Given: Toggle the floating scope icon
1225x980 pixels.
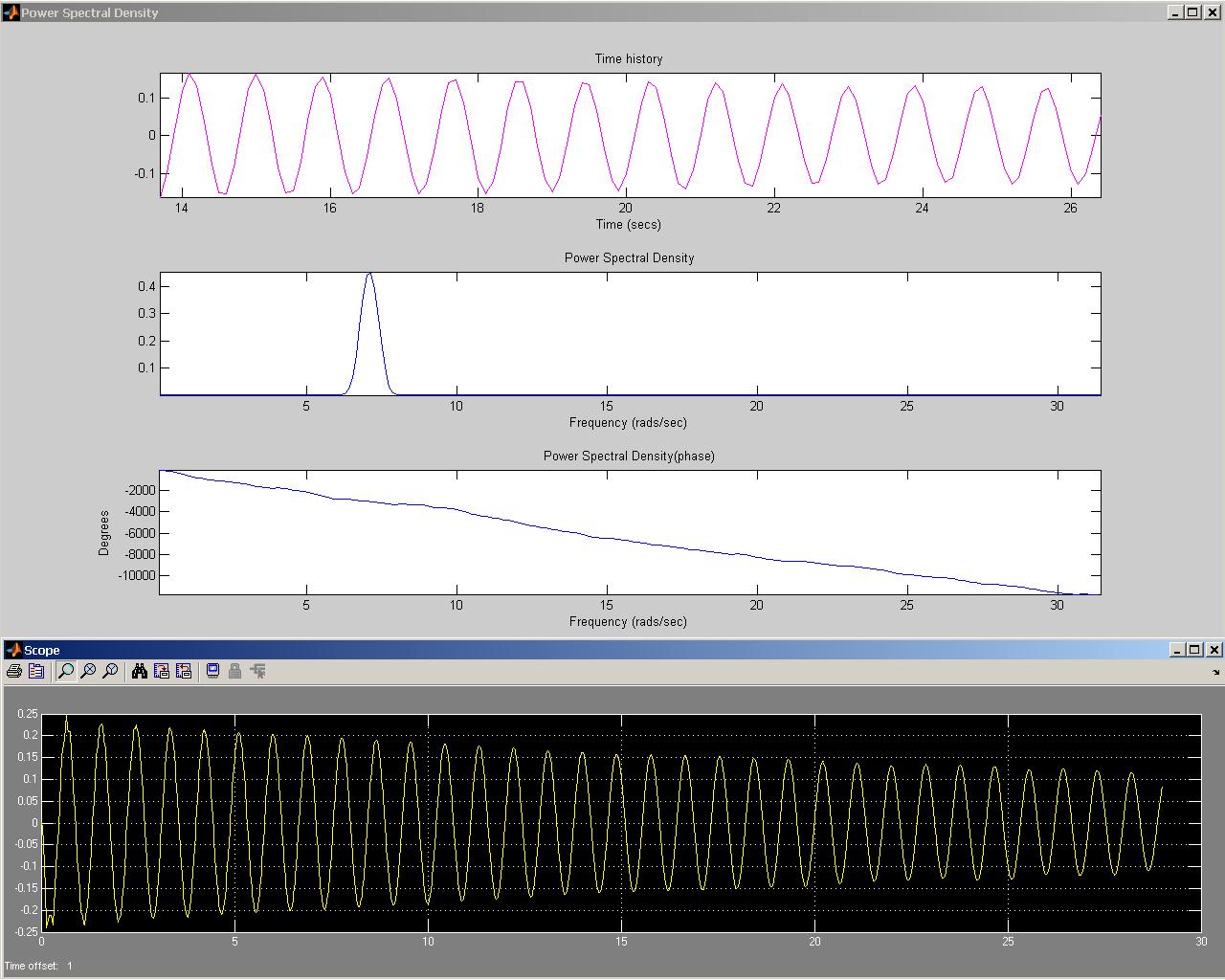Looking at the screenshot, I should tap(212, 672).
